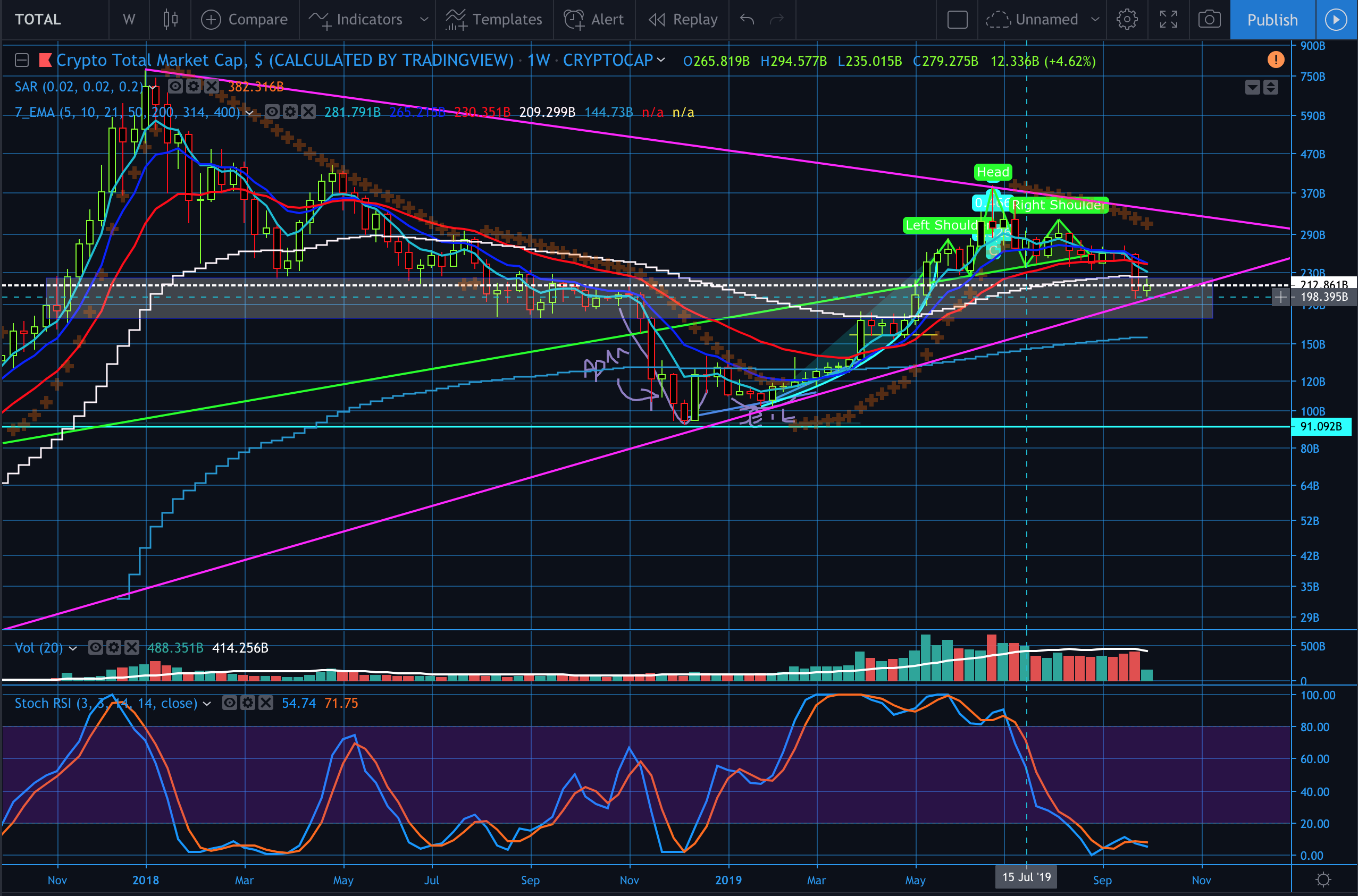Open the select layout square icon
Image resolution: width=1358 pixels, height=896 pixels.
957,20
